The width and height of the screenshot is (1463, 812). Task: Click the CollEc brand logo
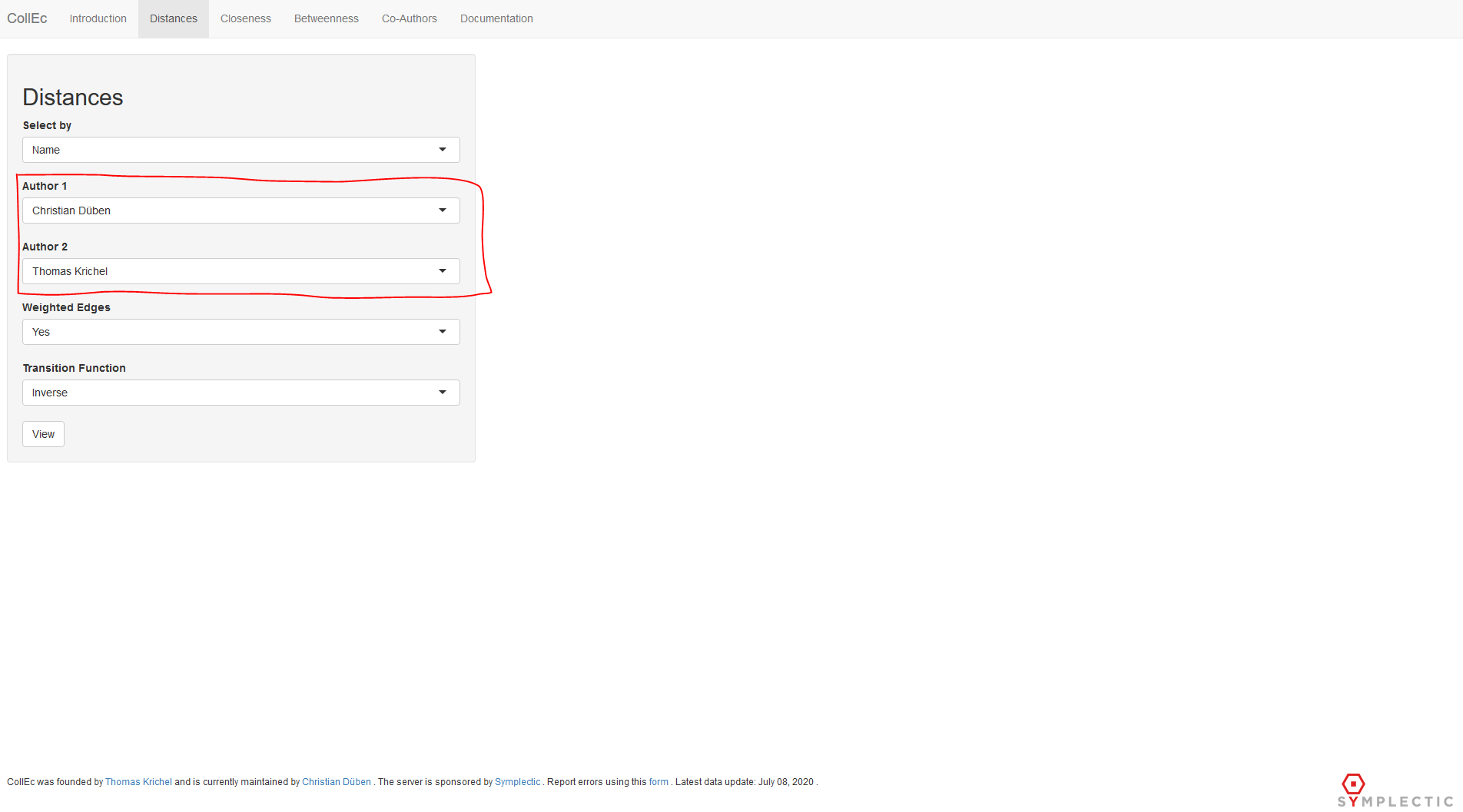coord(27,18)
